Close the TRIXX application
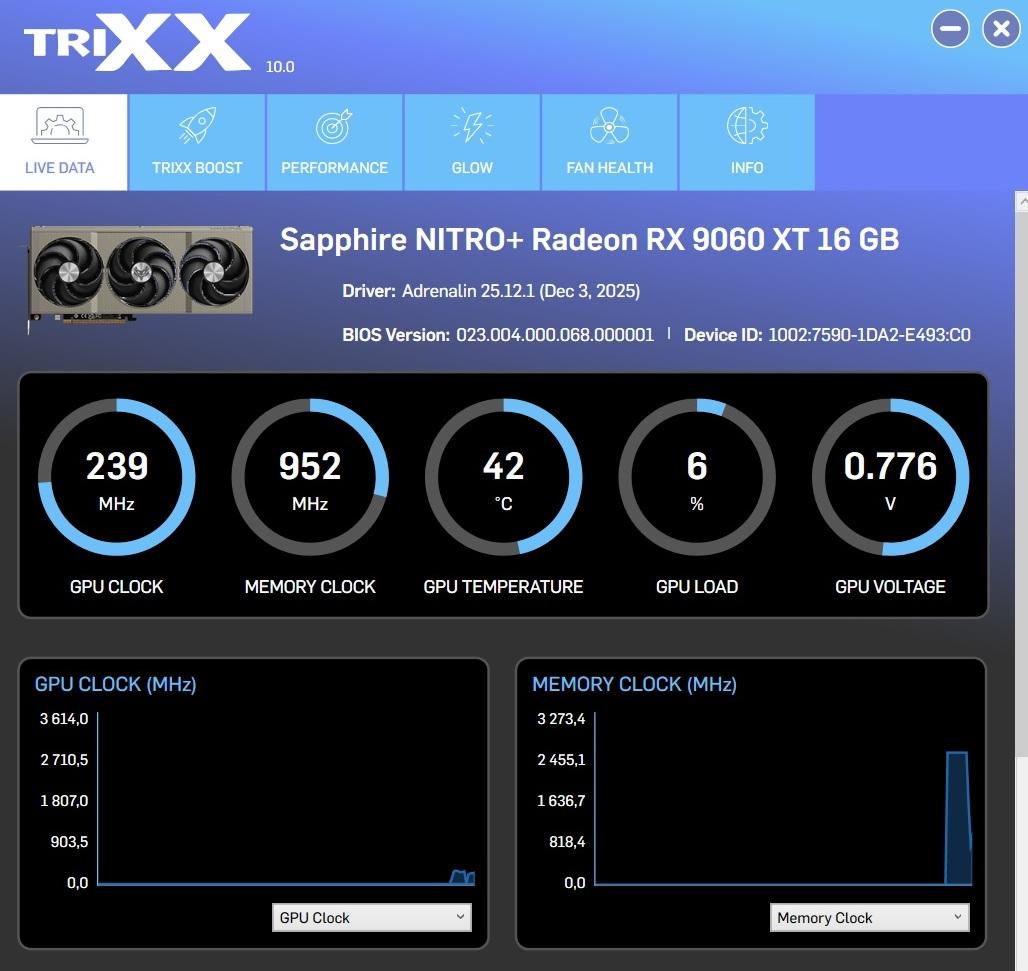 [1001, 29]
